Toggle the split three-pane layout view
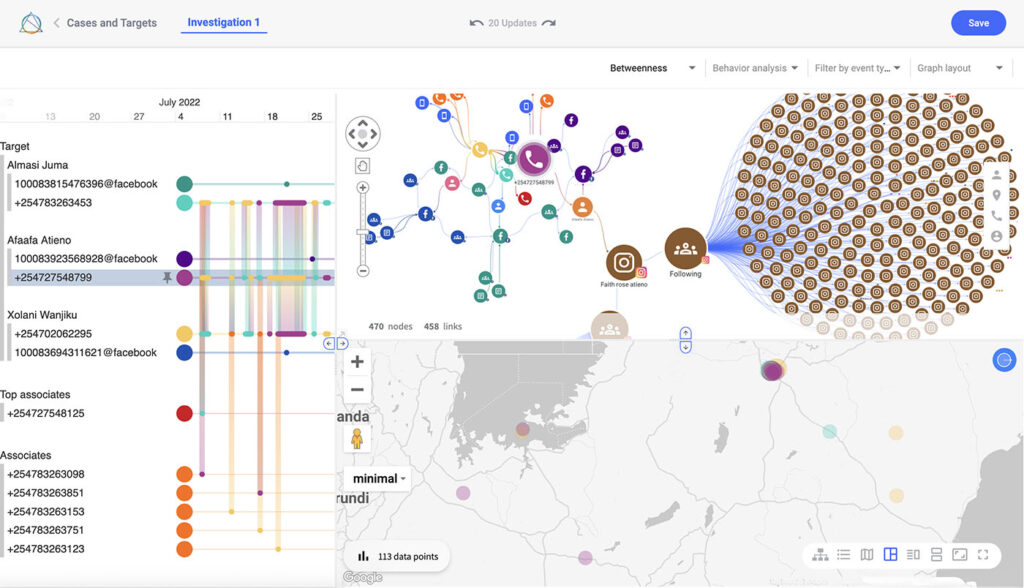1024x588 pixels. pyautogui.click(x=890, y=554)
